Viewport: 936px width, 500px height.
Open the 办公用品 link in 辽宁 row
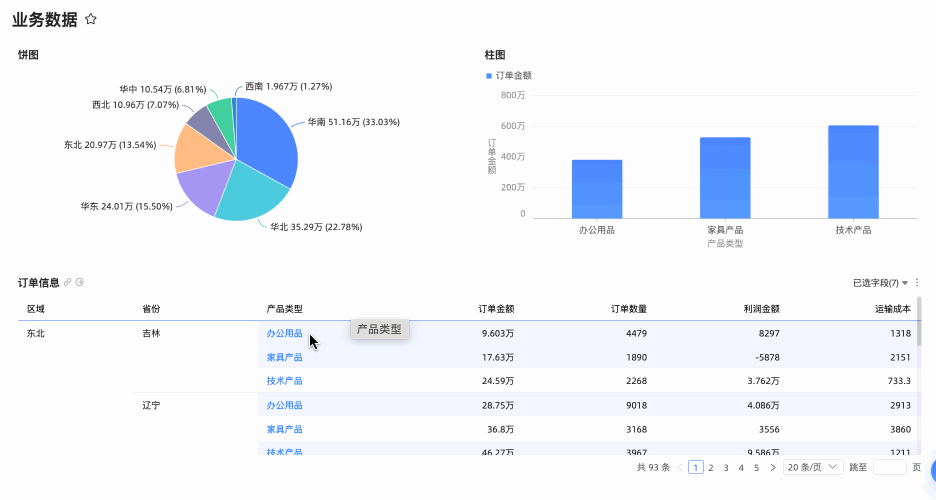(x=284, y=405)
